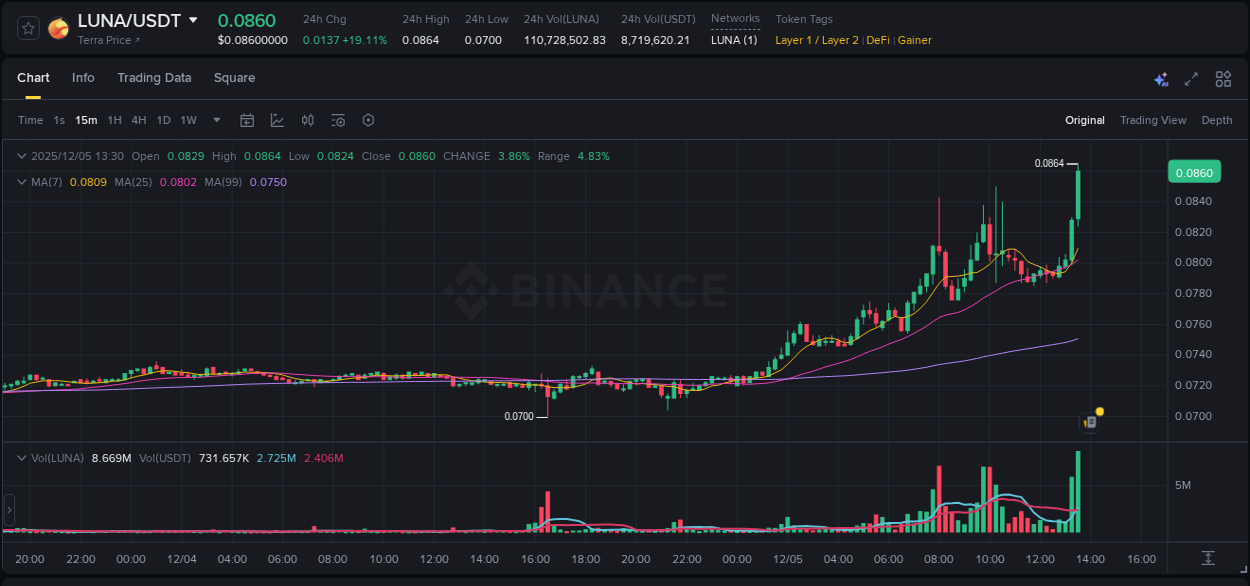Open the date range calendar picker

(247, 119)
